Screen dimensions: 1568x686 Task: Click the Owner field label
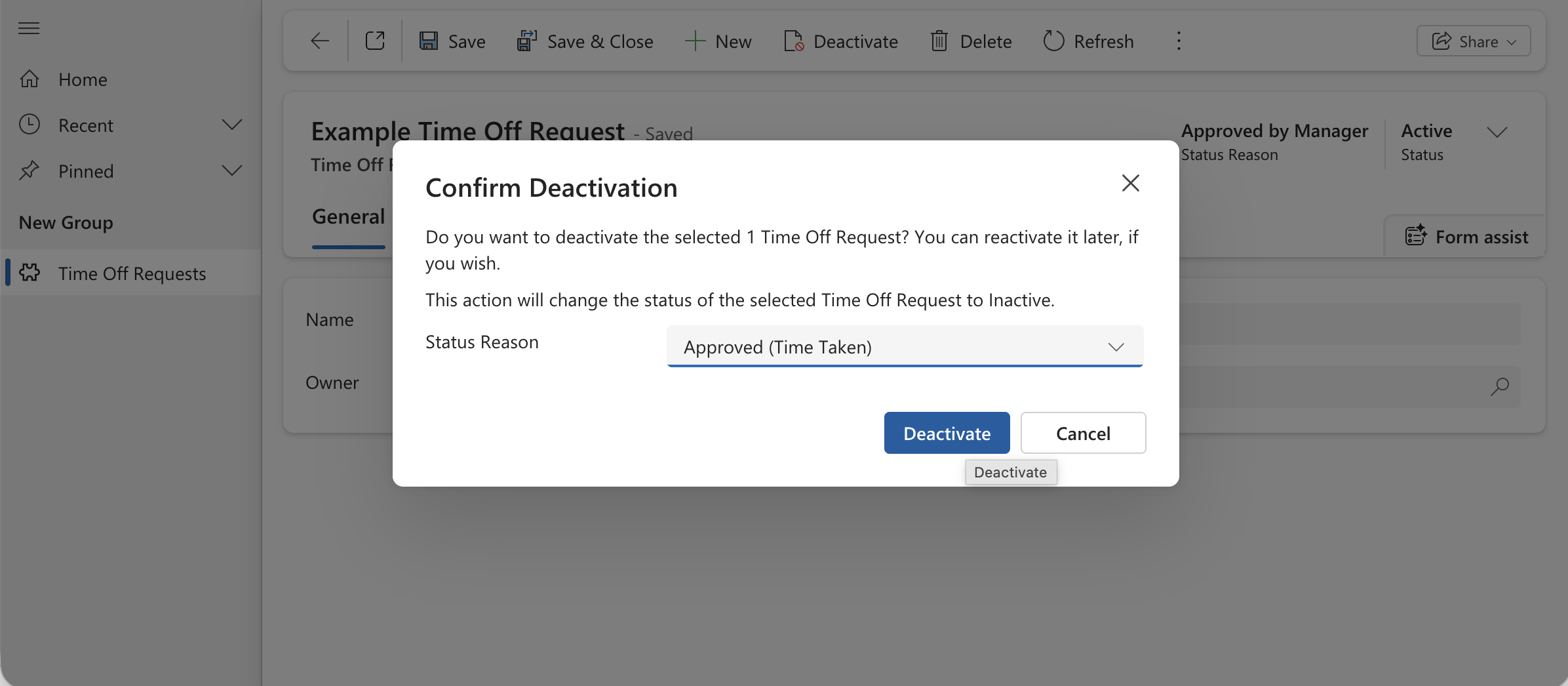(332, 382)
